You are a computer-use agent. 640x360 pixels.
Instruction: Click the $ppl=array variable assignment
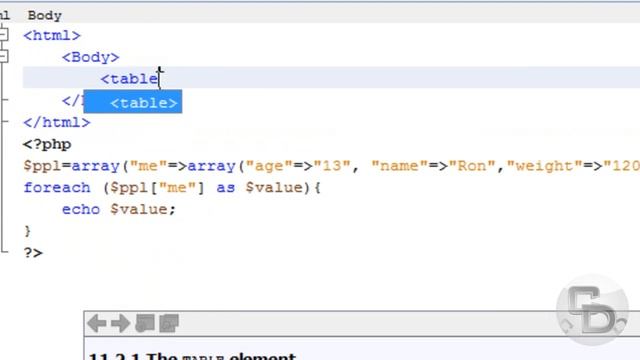pos(71,166)
